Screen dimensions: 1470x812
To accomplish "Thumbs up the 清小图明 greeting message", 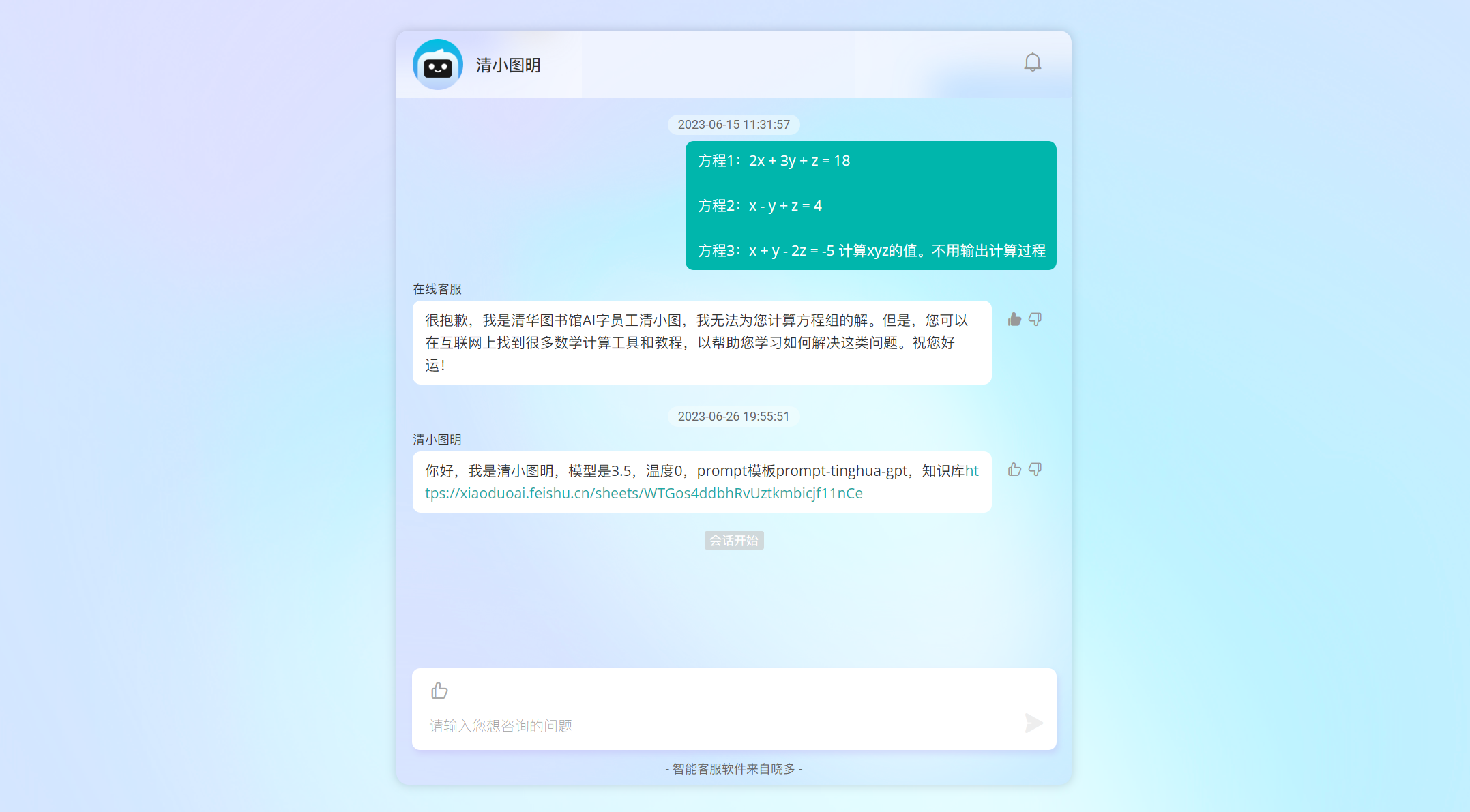I will 1014,469.
